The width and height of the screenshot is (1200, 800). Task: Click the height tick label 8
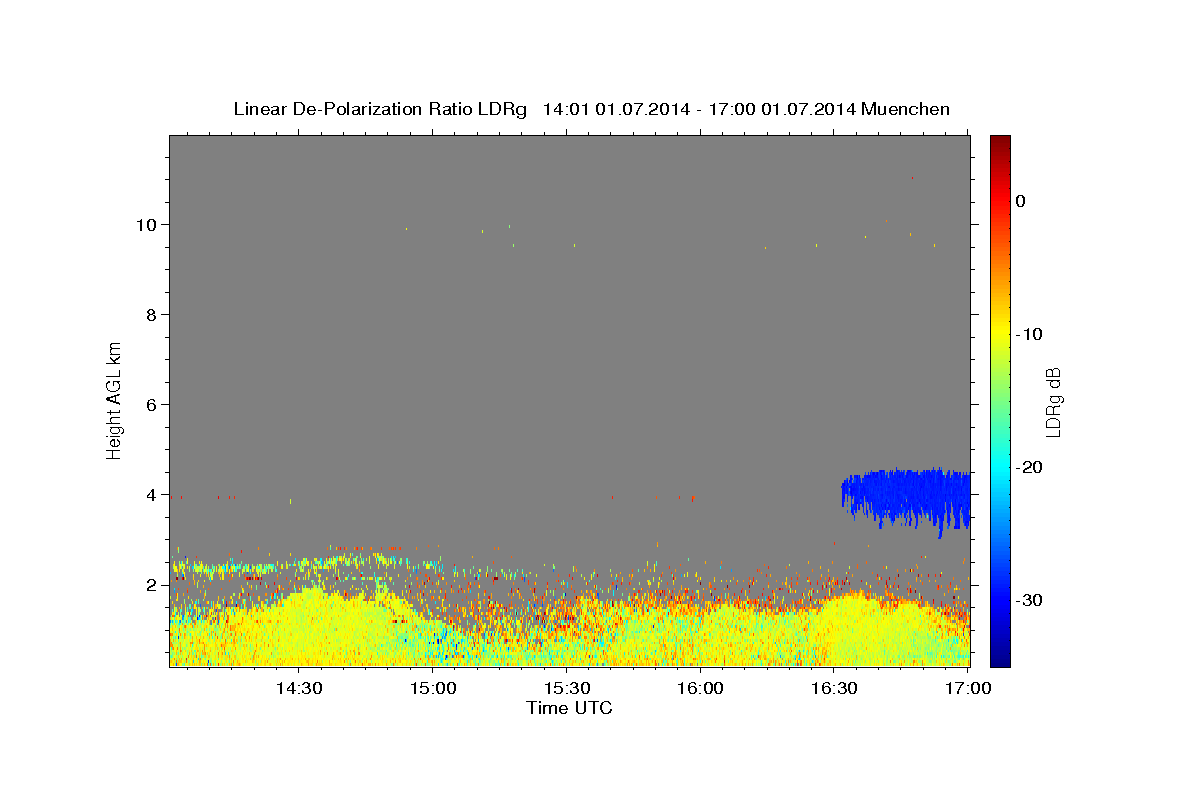coord(153,315)
